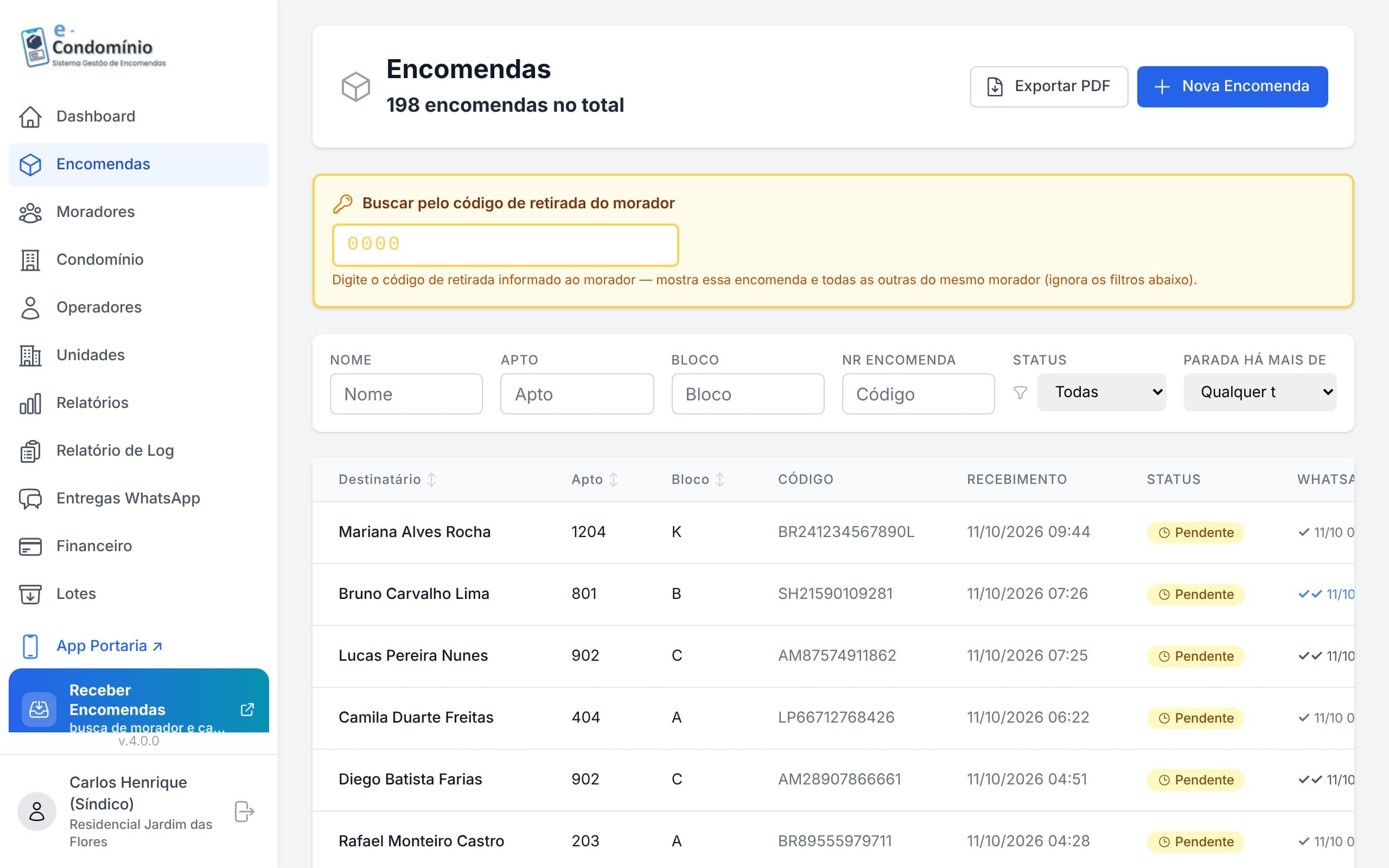This screenshot has width=1389, height=868.
Task: Select the Rafael Monteiro Castro row
Action: coord(833,840)
